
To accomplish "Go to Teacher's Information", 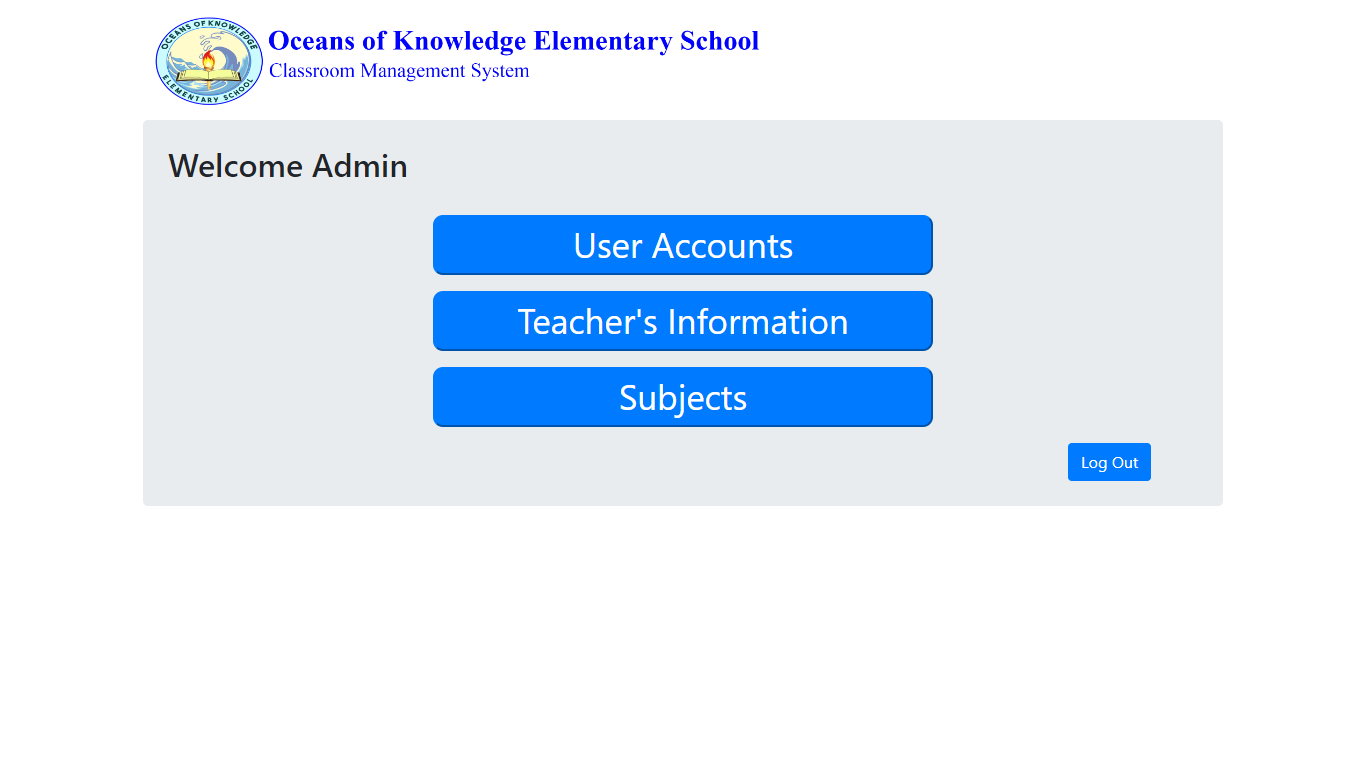I will (683, 321).
